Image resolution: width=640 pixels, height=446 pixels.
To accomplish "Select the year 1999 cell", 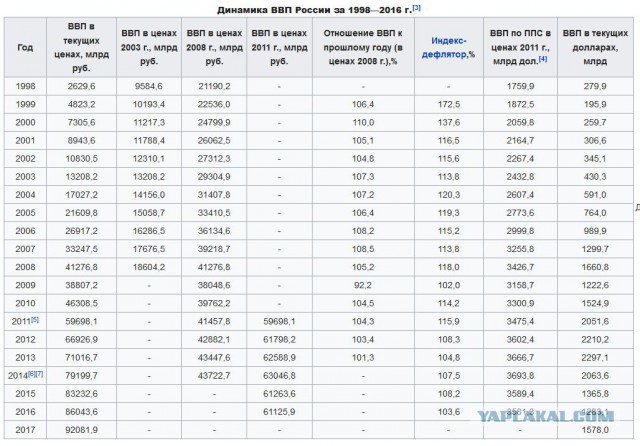I will [25, 104].
